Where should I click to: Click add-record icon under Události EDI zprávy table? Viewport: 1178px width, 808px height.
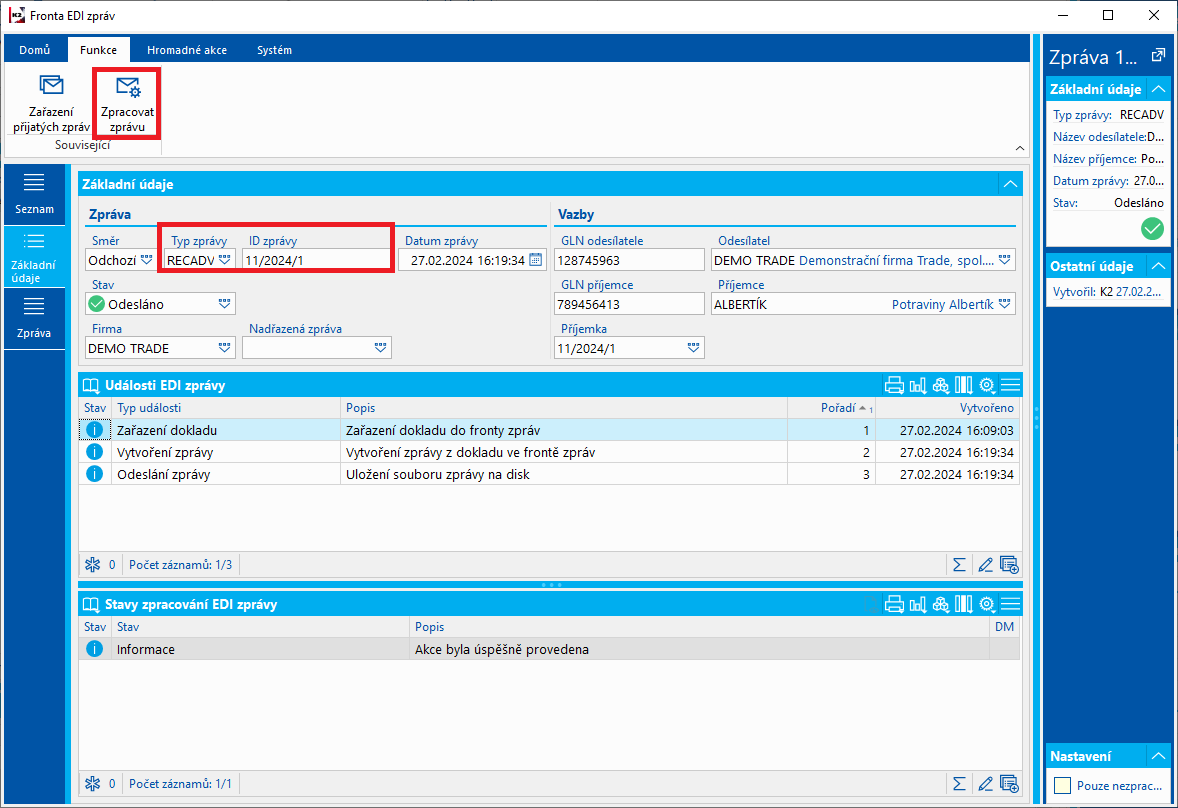(x=1009, y=565)
